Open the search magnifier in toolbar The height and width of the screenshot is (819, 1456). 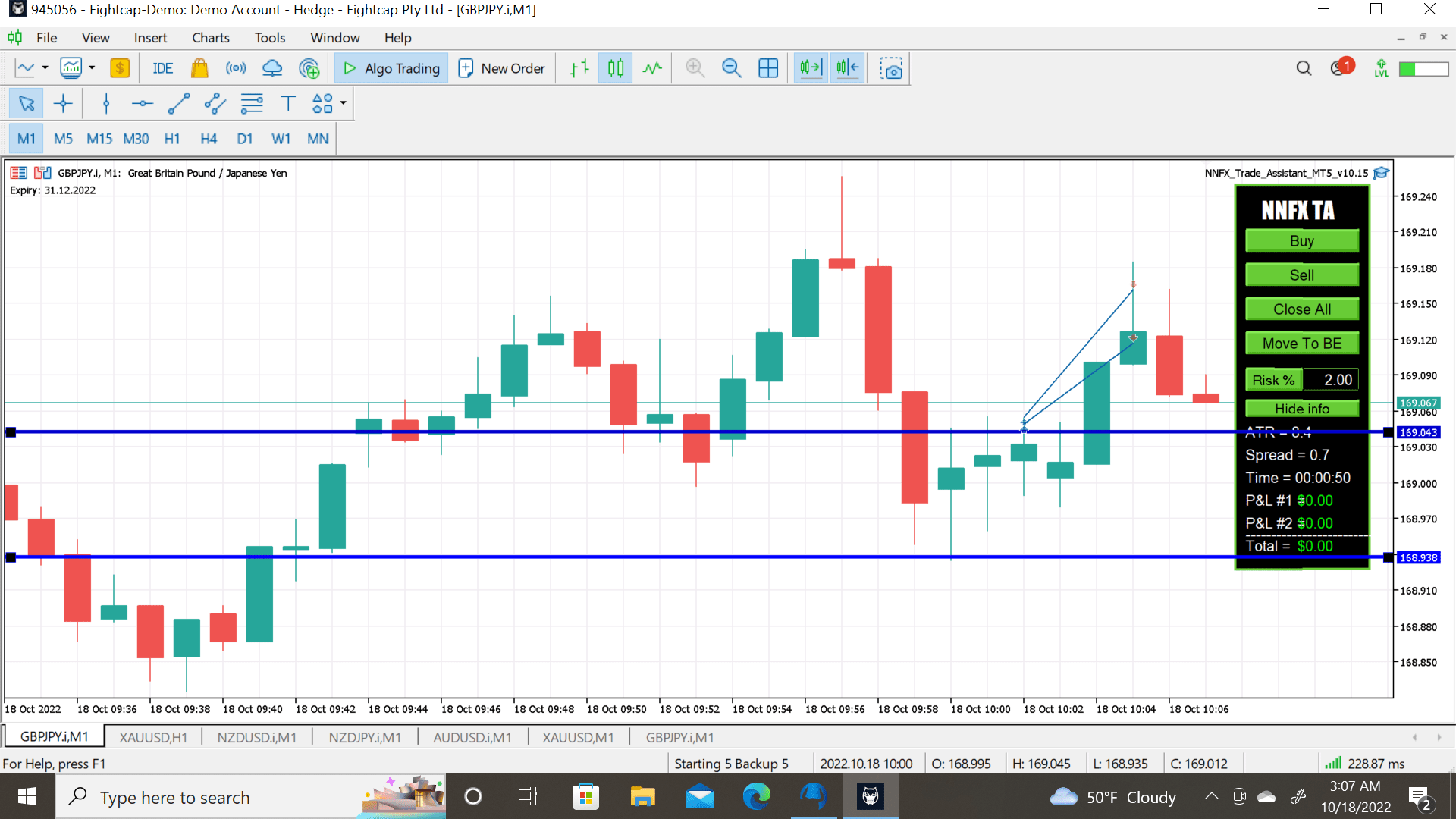click(1304, 68)
